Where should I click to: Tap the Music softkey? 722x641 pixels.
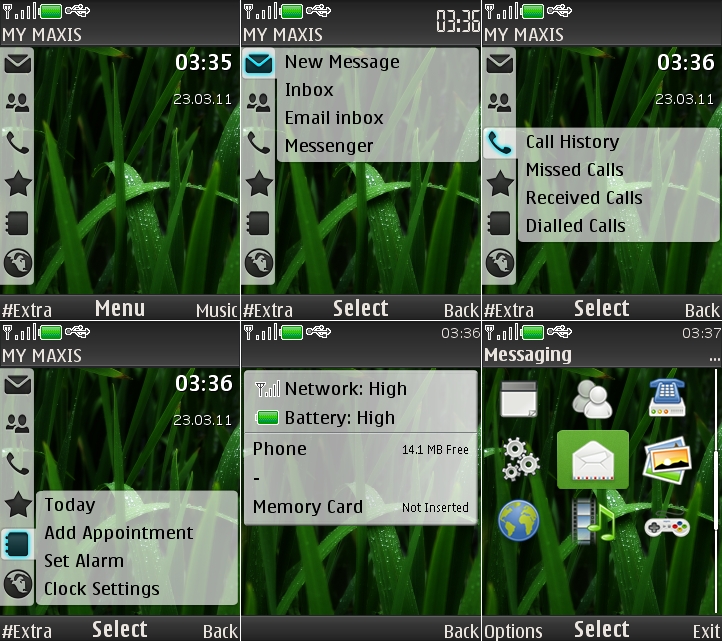216,310
